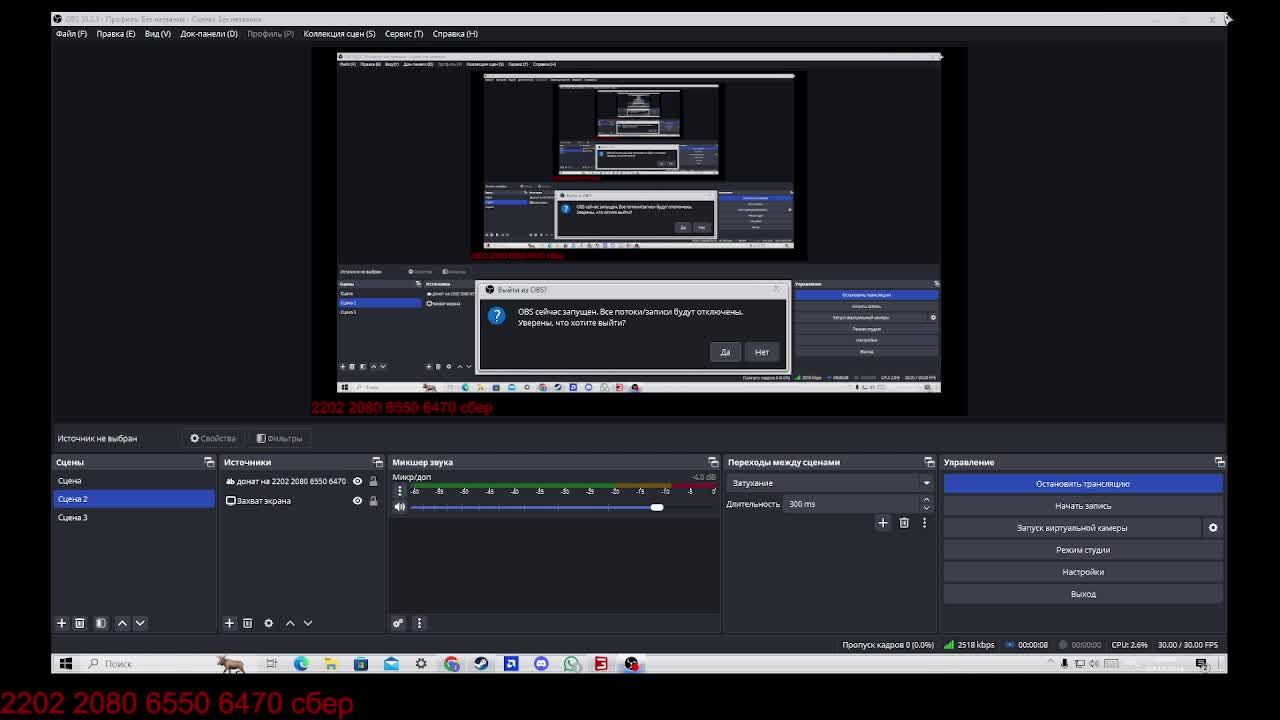
Task: Select Сцена 2 in scenes list
Action: pos(133,499)
